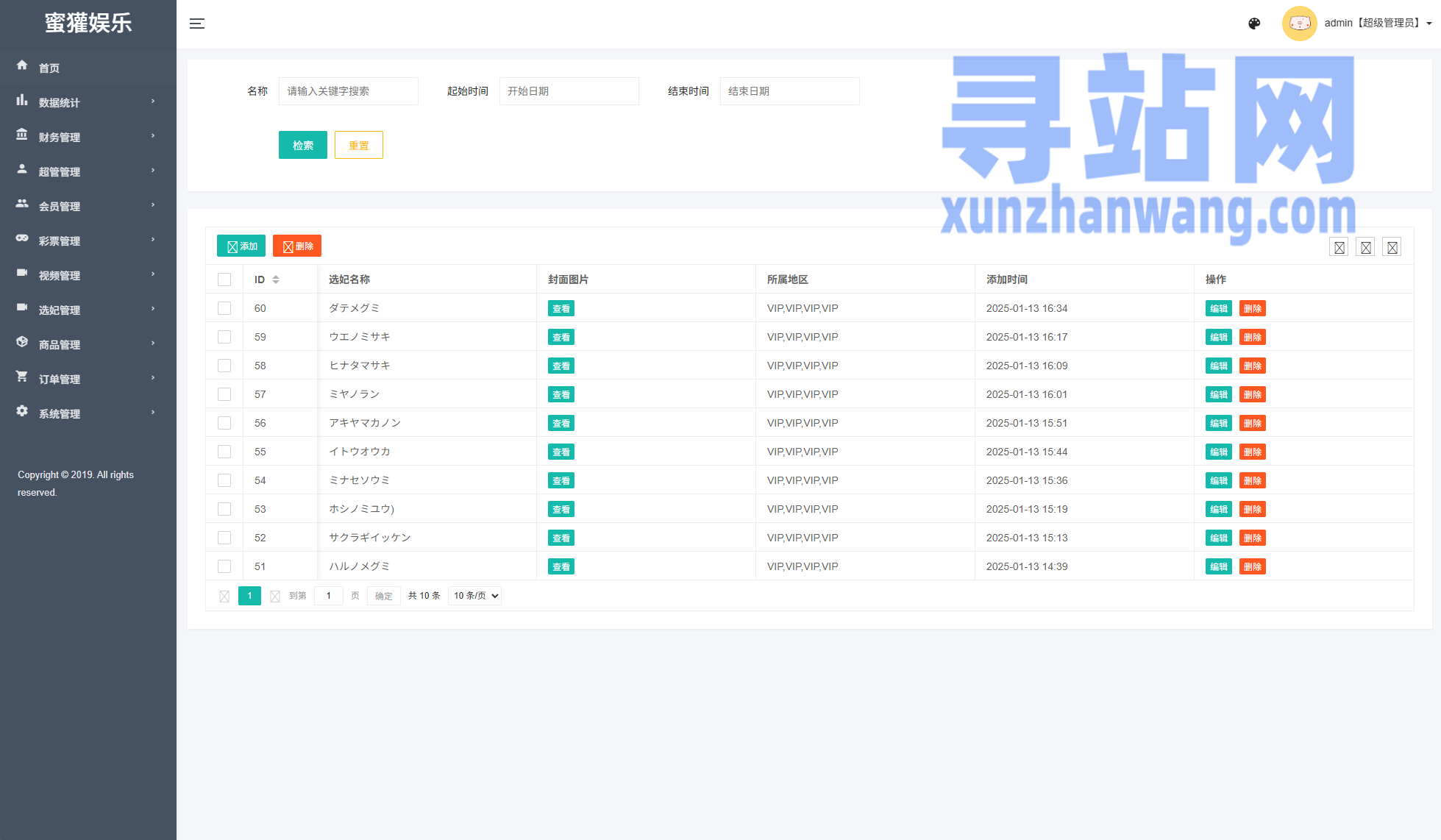1441x840 pixels.
Task: Open the 选妃管理 sidebar menu
Action: pyautogui.click(x=60, y=310)
